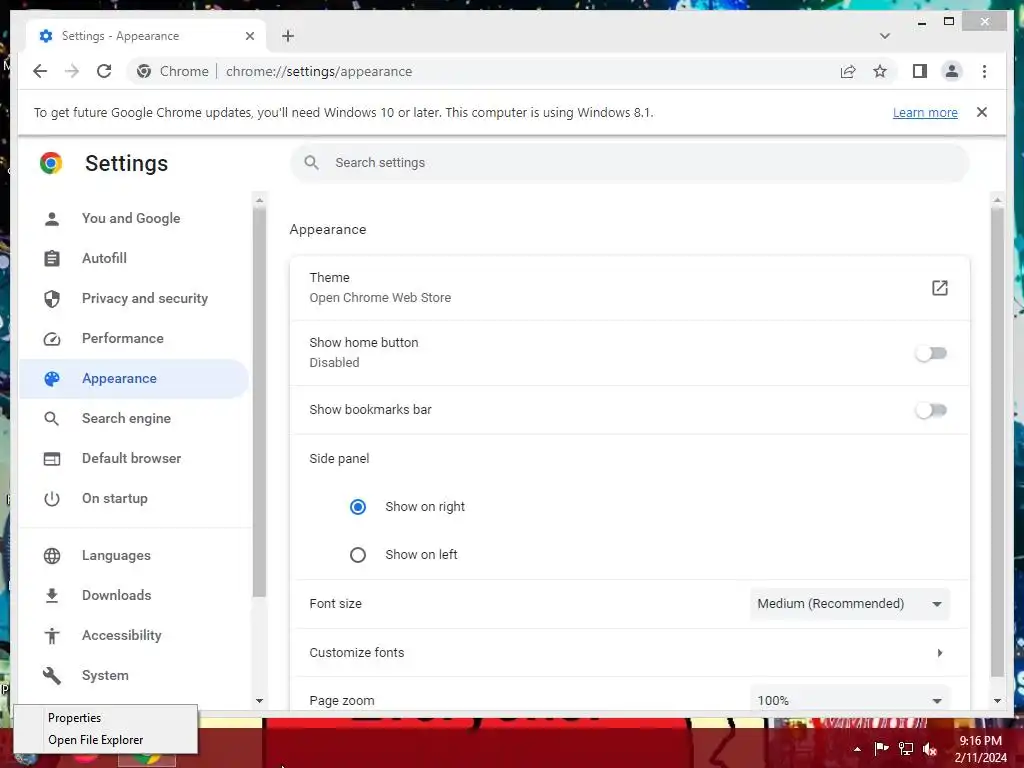Choose Open File Explorer in context menu

click(x=95, y=740)
